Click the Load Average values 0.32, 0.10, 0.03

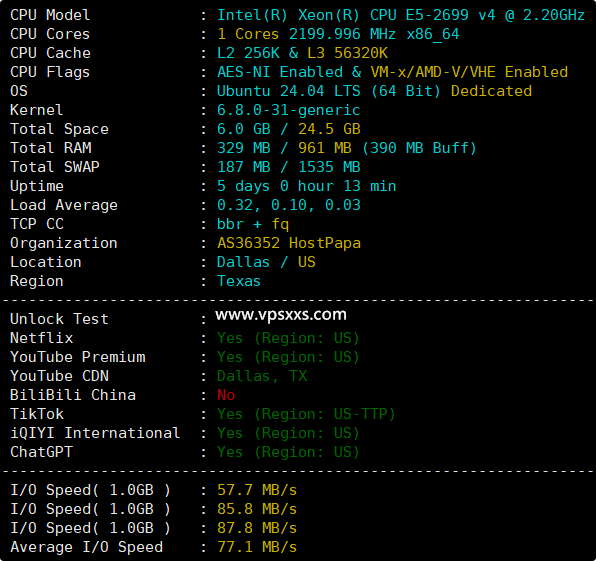(288, 205)
